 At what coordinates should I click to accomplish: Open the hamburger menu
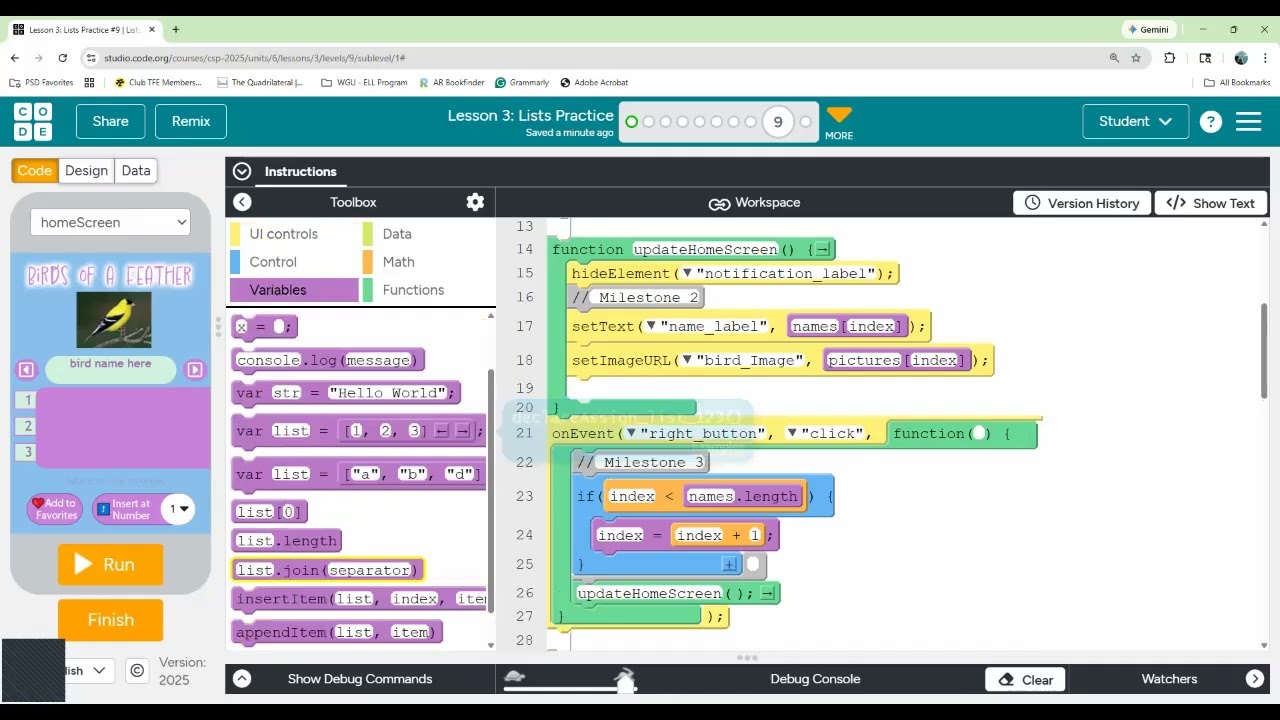pos(1248,122)
